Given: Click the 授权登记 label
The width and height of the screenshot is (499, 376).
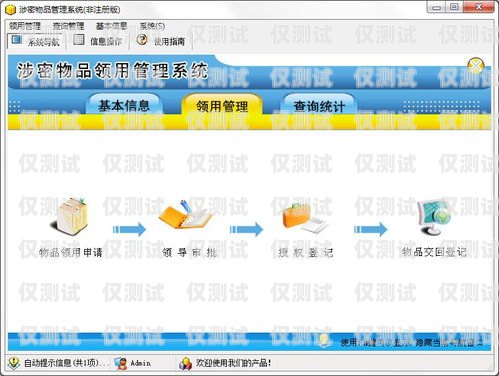Looking at the screenshot, I should pos(305,252).
